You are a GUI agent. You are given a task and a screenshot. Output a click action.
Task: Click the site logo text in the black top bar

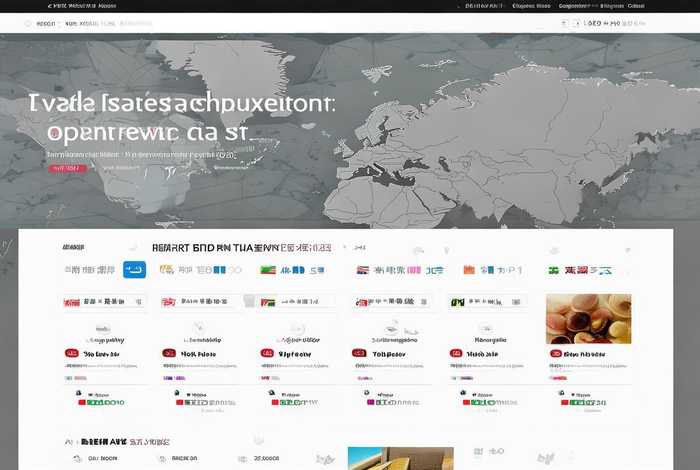click(x=80, y=6)
